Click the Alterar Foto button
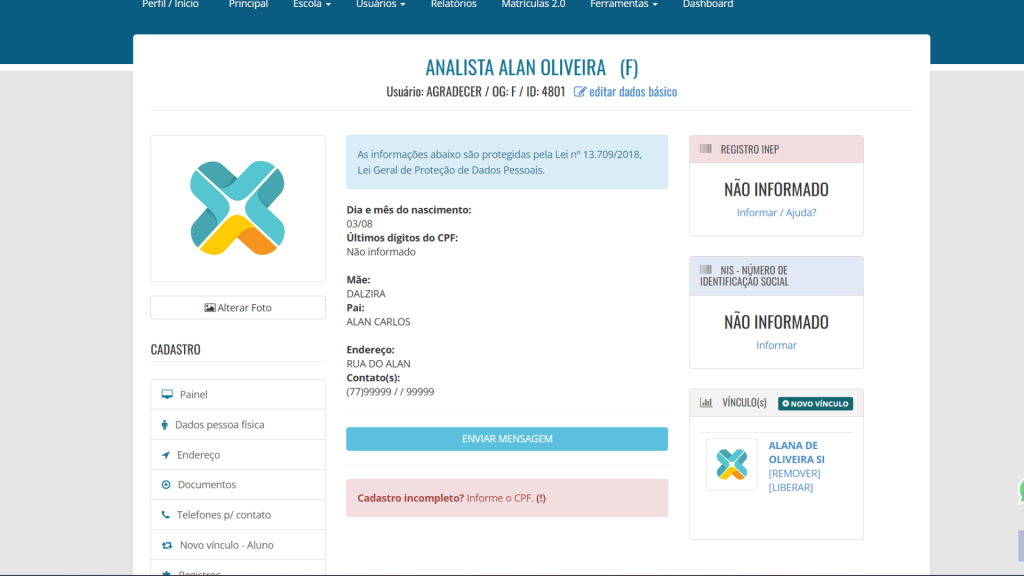 (x=238, y=308)
